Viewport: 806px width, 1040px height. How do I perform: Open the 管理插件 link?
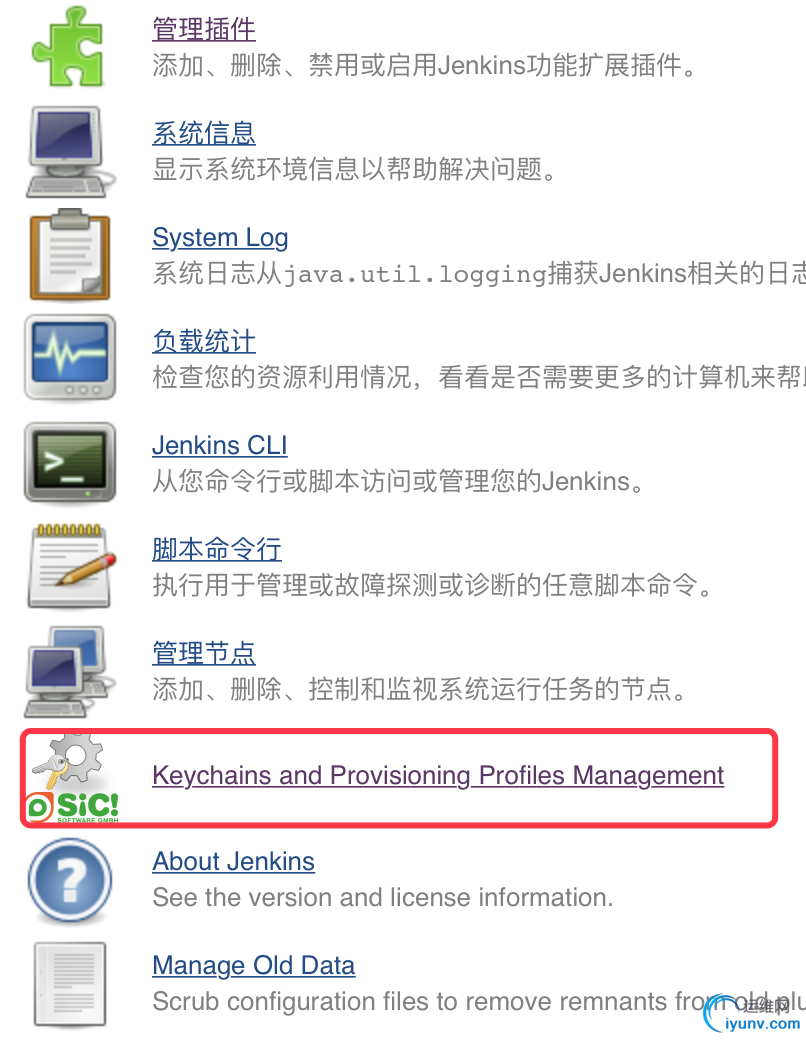click(x=204, y=29)
